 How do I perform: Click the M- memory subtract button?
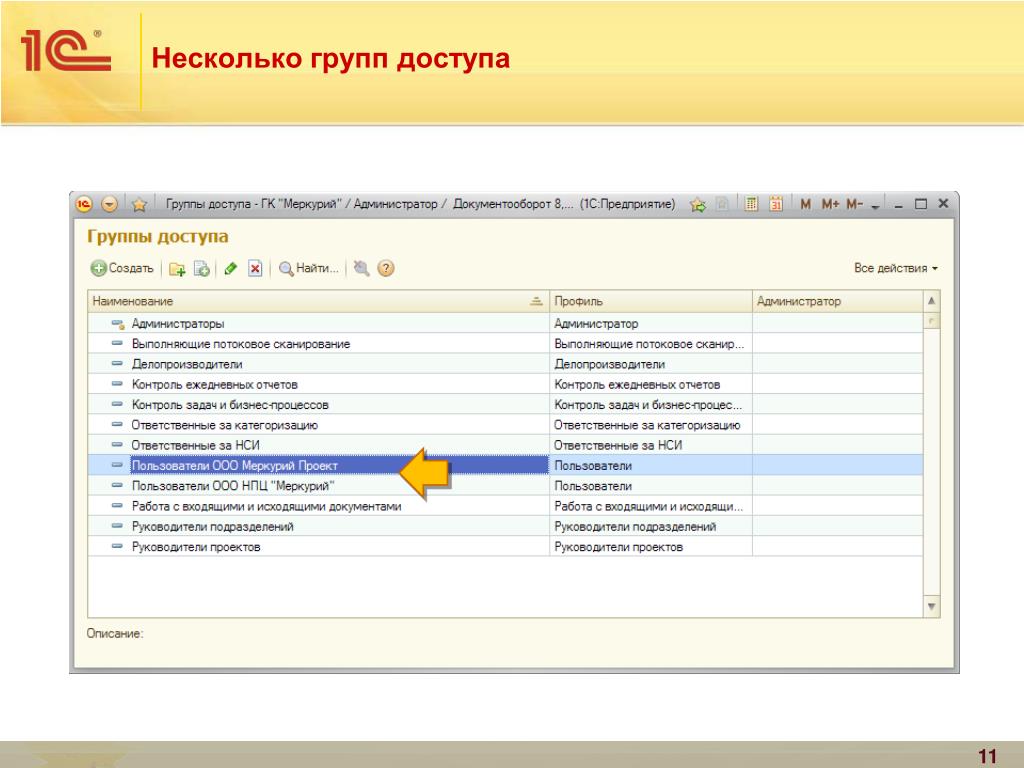[854, 204]
